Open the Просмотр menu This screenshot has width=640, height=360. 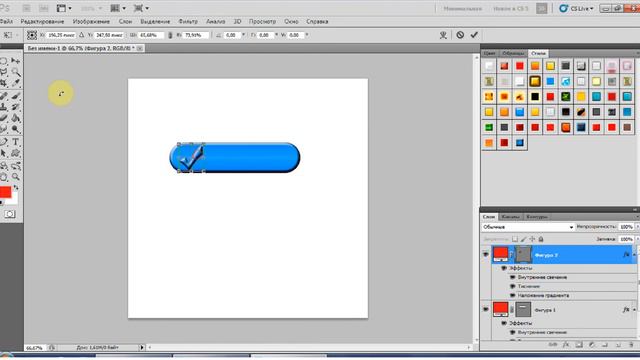click(262, 21)
